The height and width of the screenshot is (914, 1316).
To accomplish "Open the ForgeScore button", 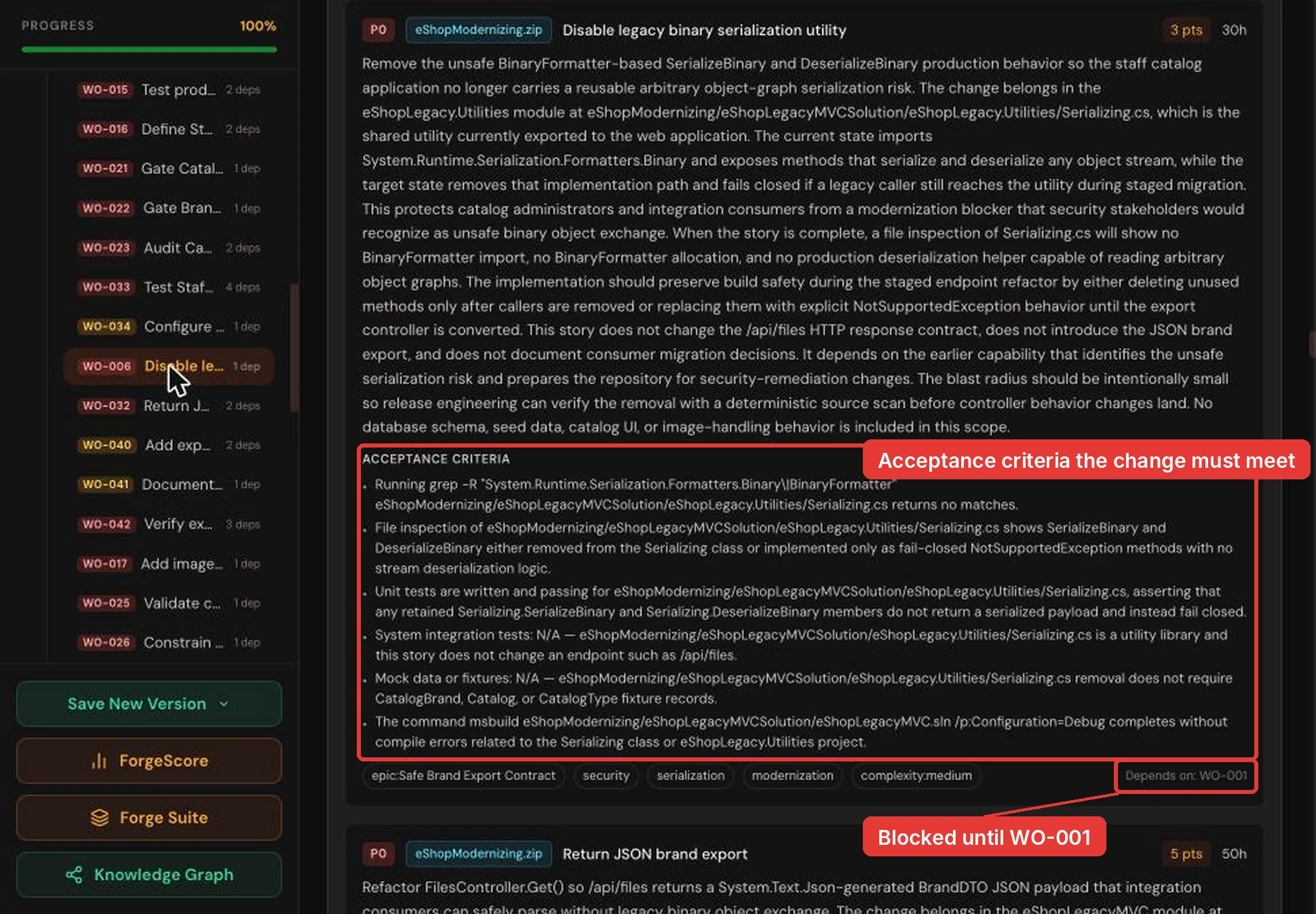I will [x=149, y=761].
